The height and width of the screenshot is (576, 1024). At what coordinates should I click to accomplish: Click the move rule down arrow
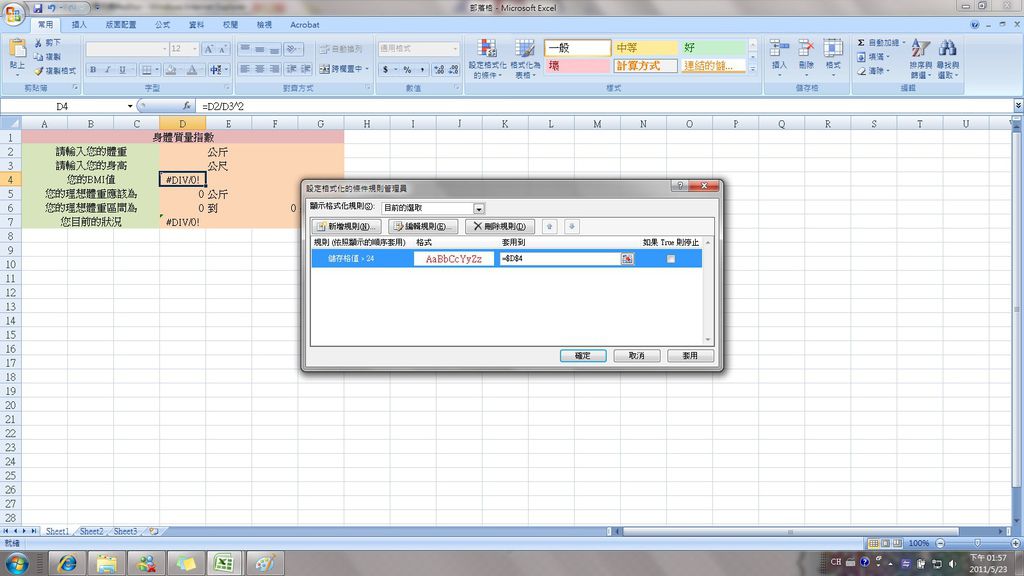[571, 227]
